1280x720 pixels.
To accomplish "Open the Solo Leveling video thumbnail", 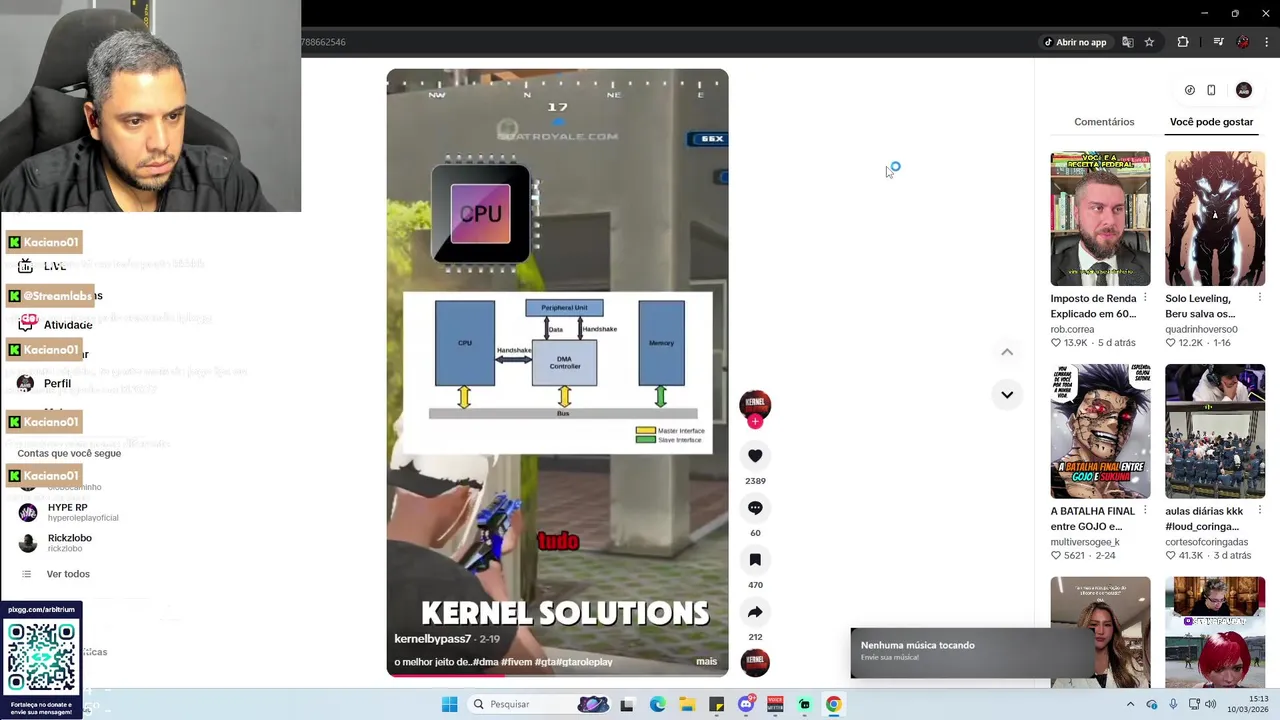I will coord(1215,219).
